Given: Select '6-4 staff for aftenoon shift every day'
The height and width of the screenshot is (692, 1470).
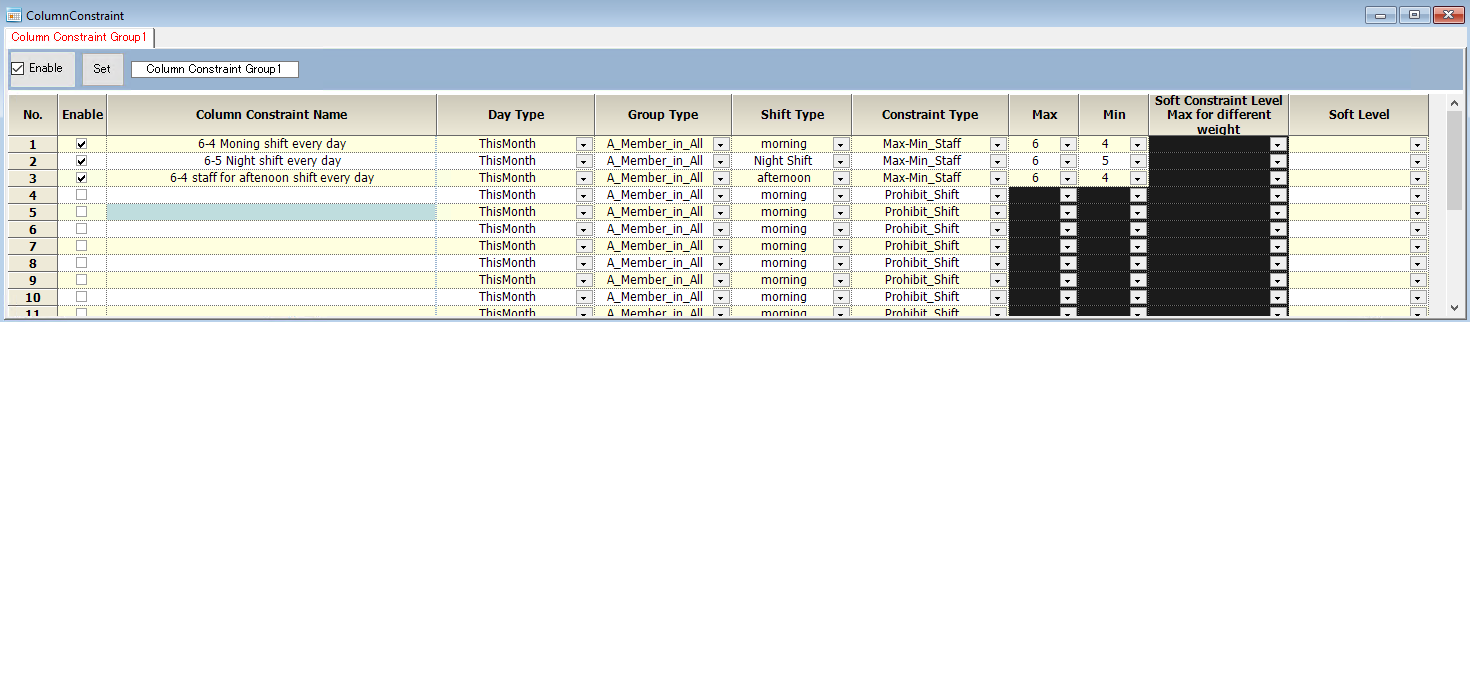Looking at the screenshot, I should coord(272,178).
